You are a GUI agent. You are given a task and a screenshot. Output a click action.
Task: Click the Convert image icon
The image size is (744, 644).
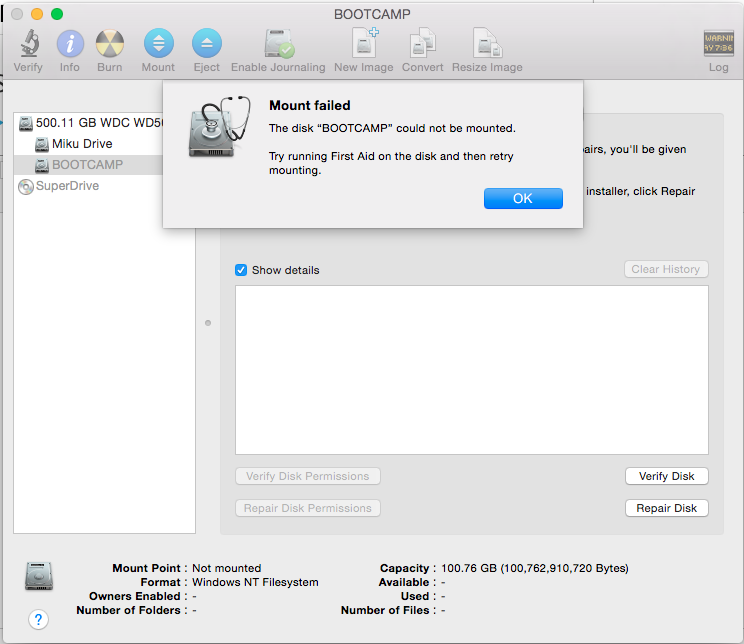tap(422, 43)
